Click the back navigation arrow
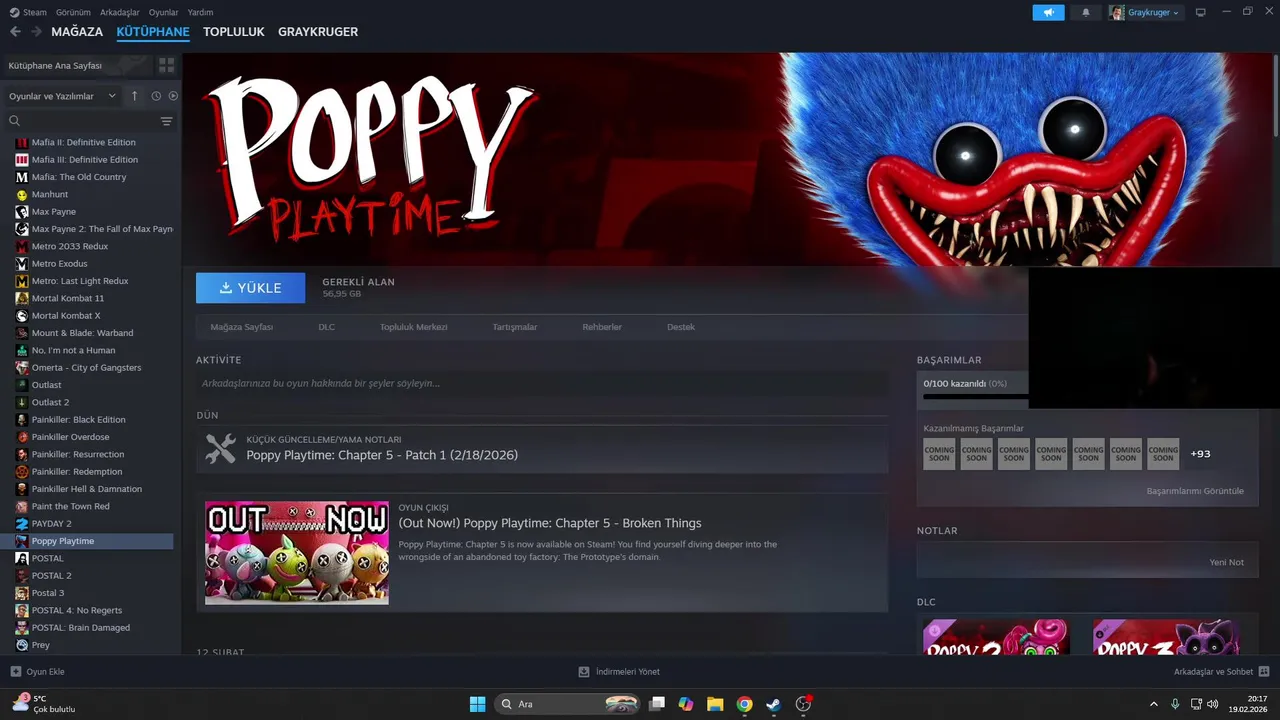The image size is (1280, 720). coord(15,32)
